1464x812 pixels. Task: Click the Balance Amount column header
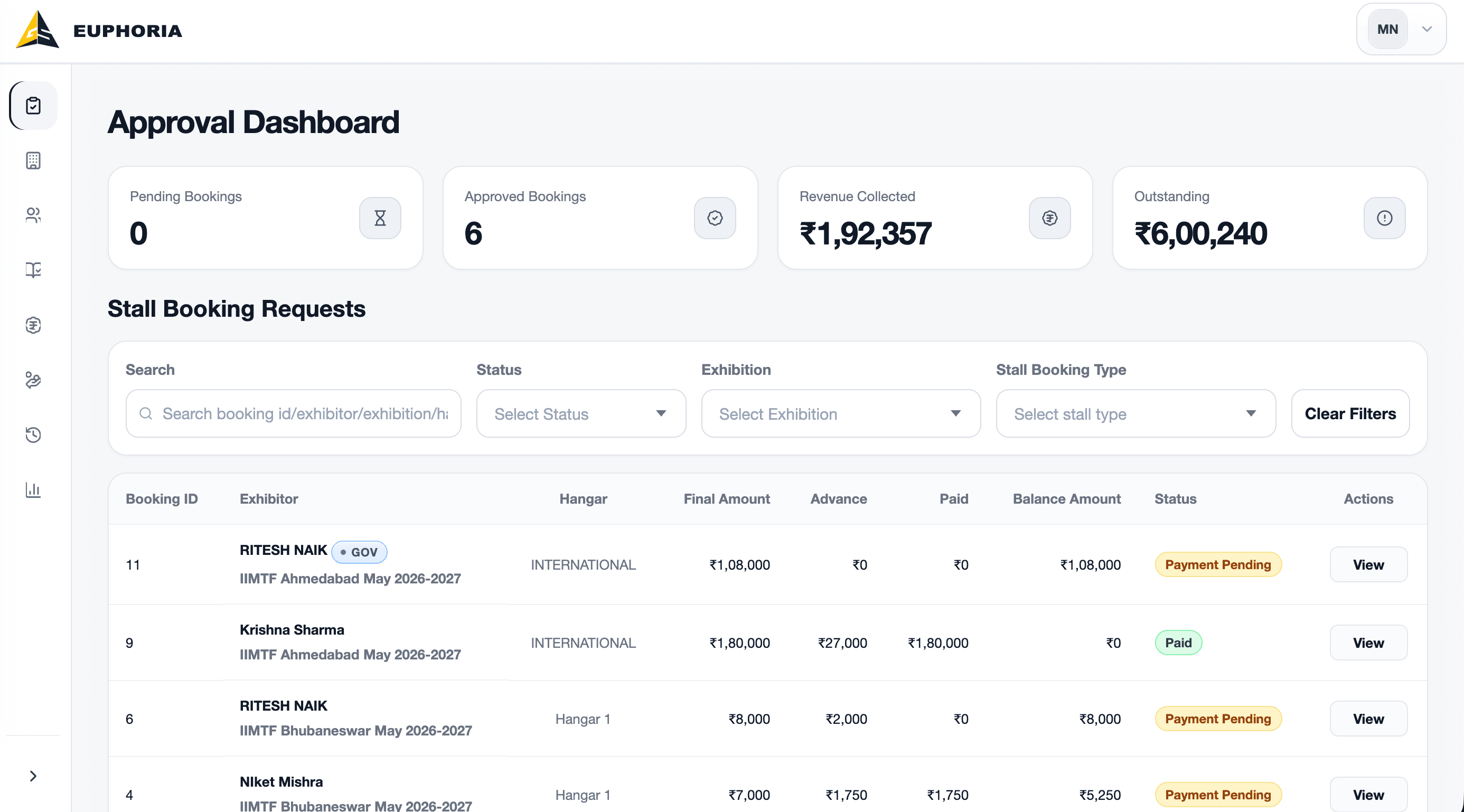click(x=1067, y=499)
